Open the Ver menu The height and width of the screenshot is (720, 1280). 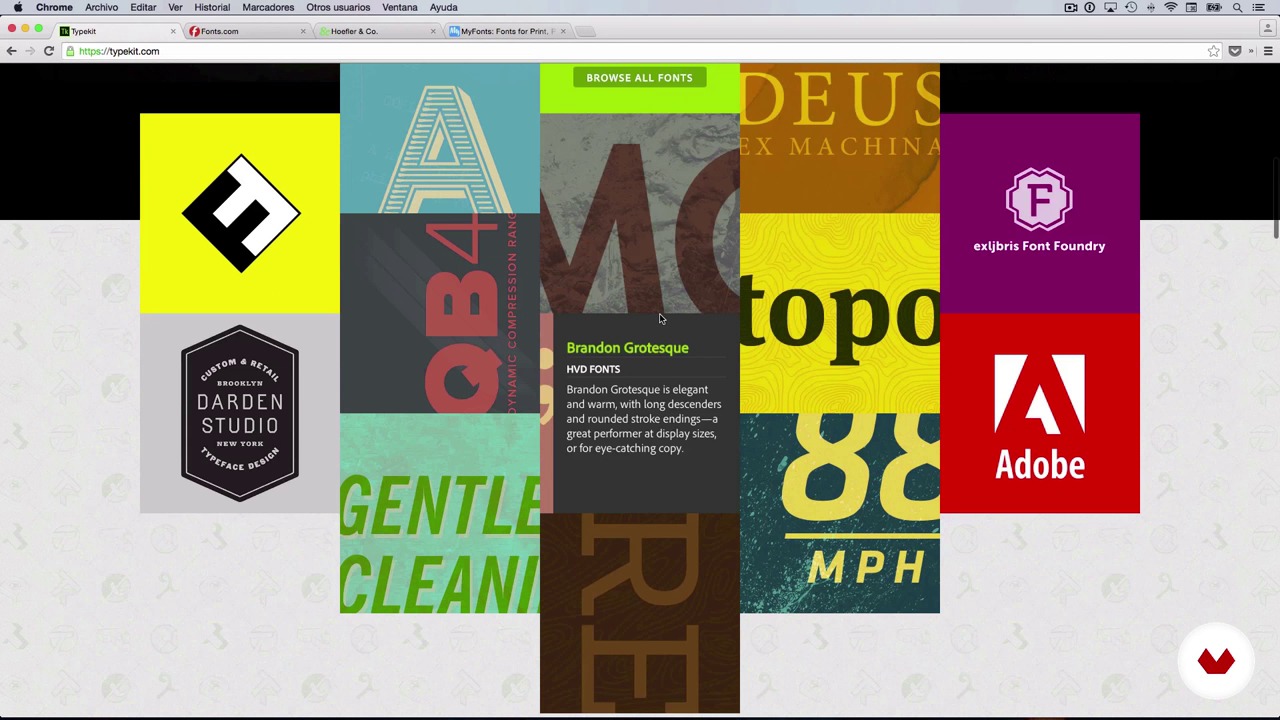point(175,7)
